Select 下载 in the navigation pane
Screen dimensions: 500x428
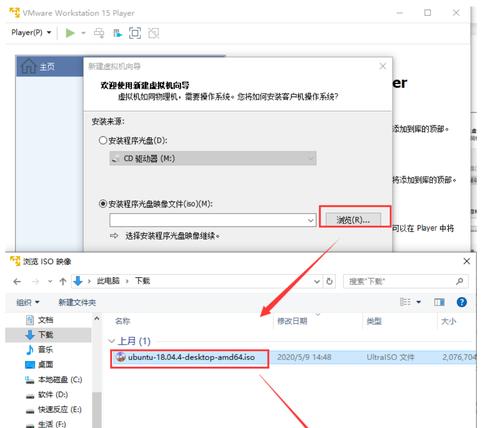tap(46, 335)
